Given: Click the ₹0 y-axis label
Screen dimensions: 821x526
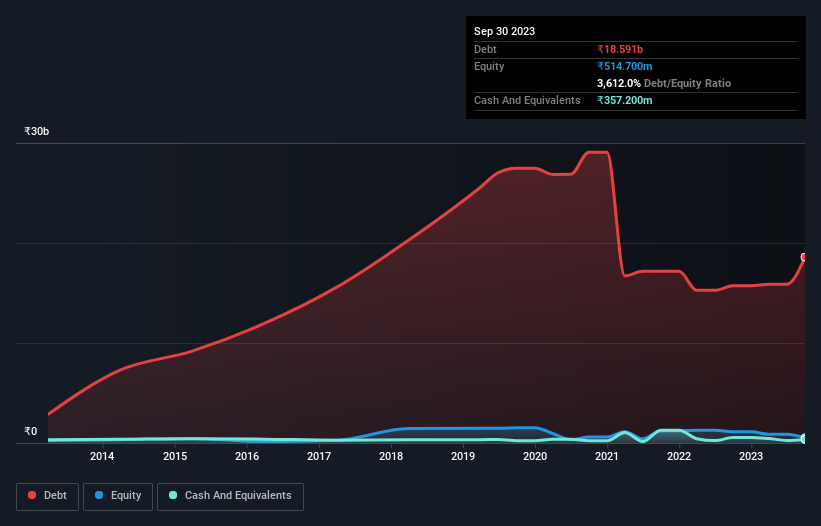Looking at the screenshot, I should tap(31, 431).
